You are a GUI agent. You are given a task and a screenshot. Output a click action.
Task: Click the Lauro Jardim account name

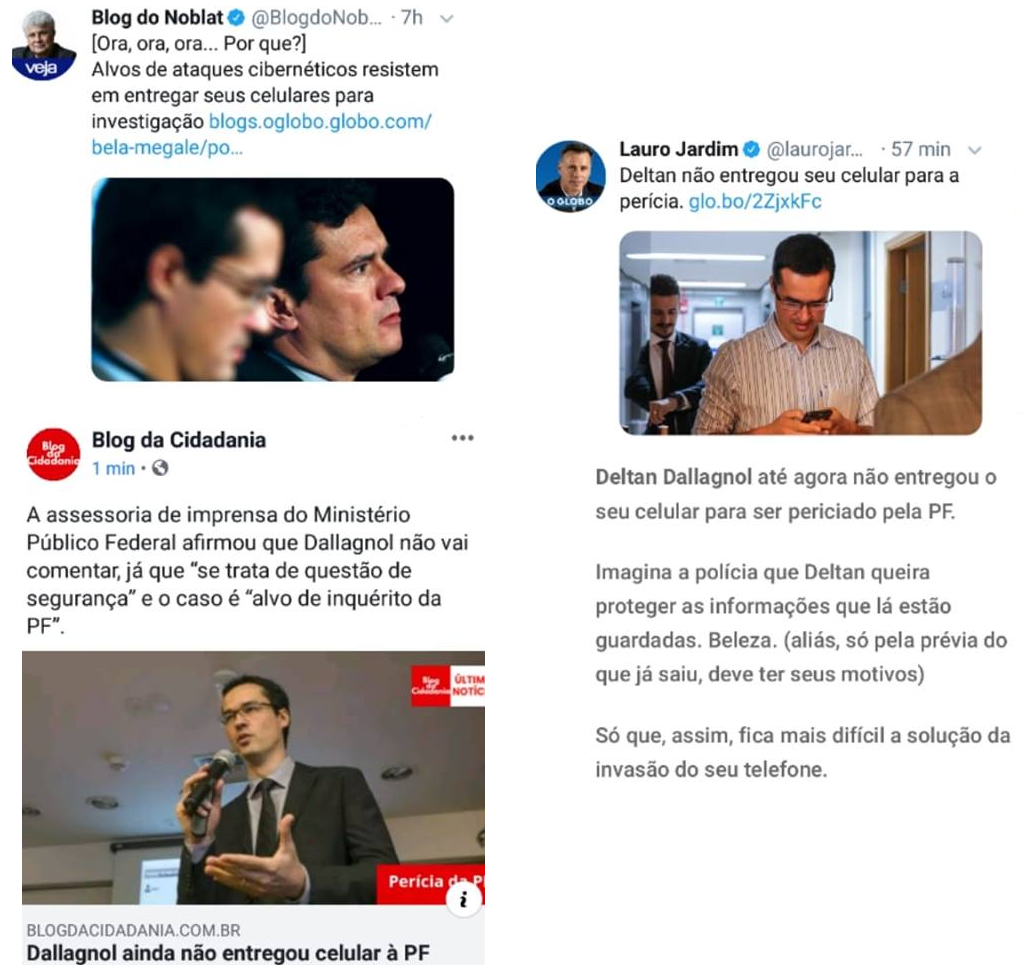pos(679,149)
